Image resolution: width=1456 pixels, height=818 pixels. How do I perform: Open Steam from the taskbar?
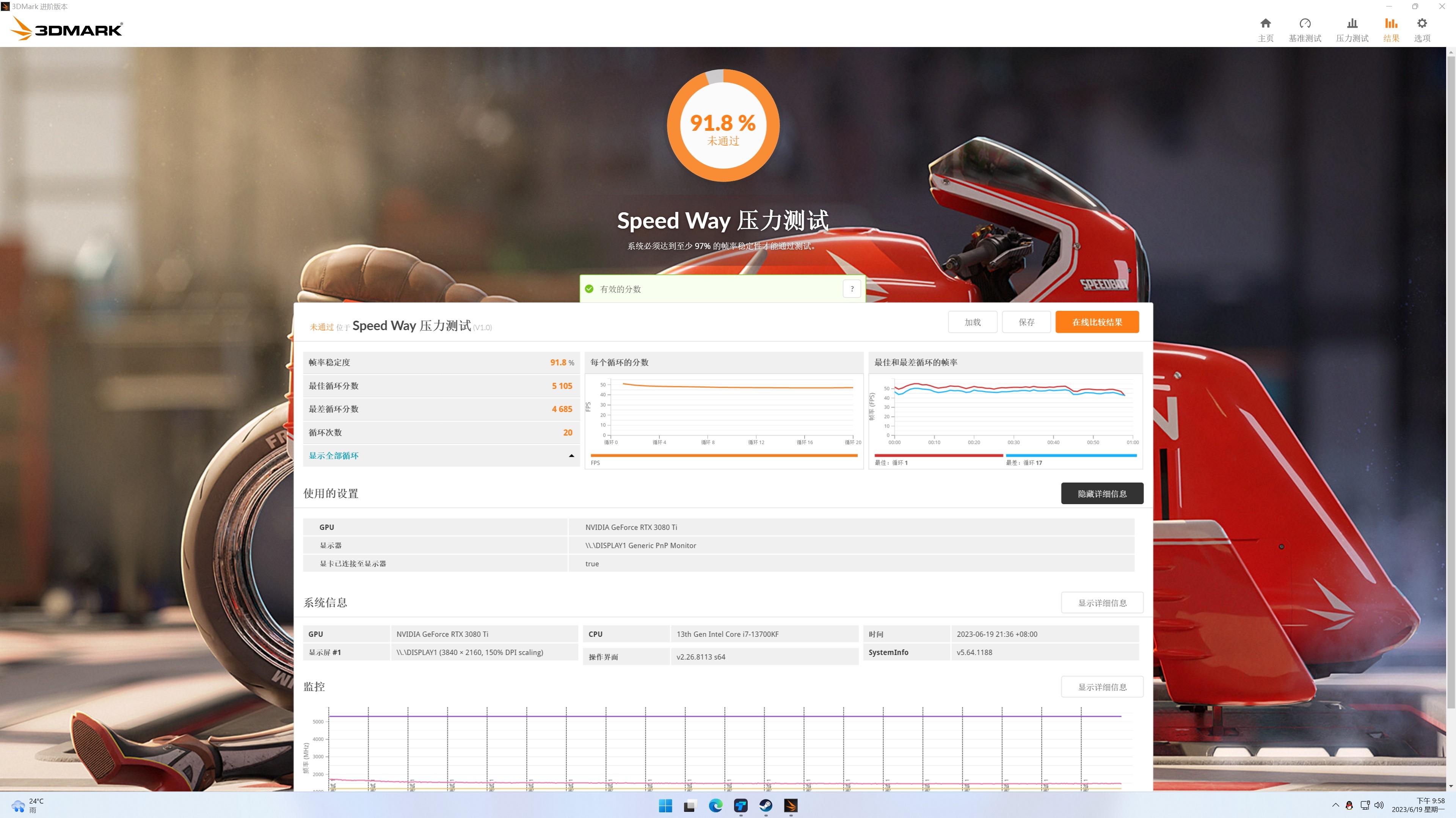coord(765,805)
